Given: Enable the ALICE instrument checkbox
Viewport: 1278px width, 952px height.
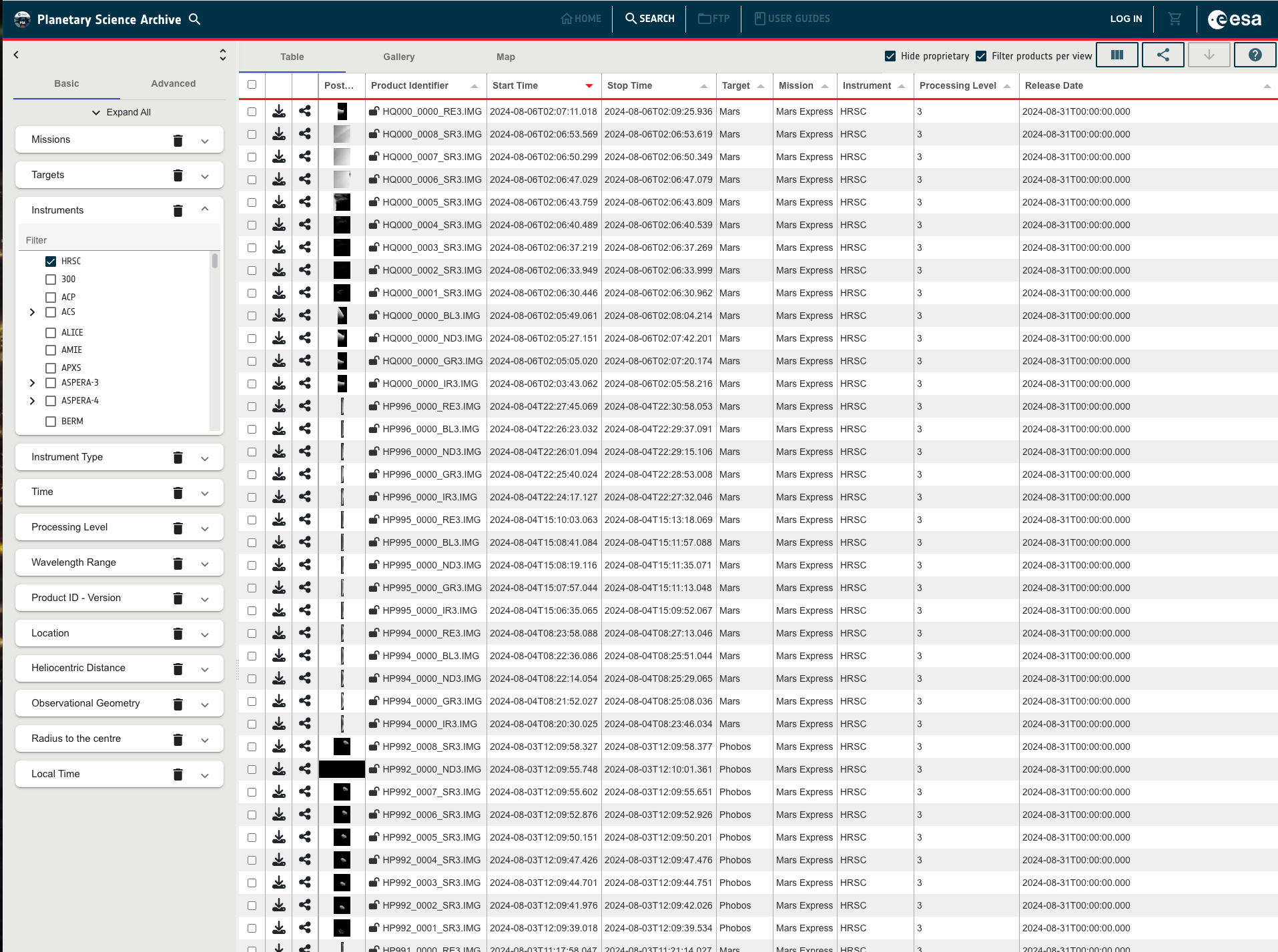Looking at the screenshot, I should pos(51,332).
